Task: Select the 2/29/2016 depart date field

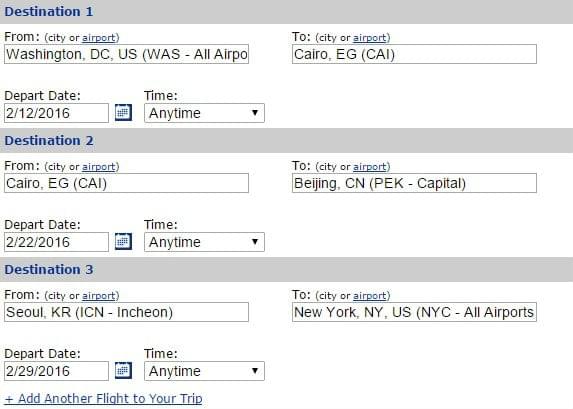Action: 56,371
